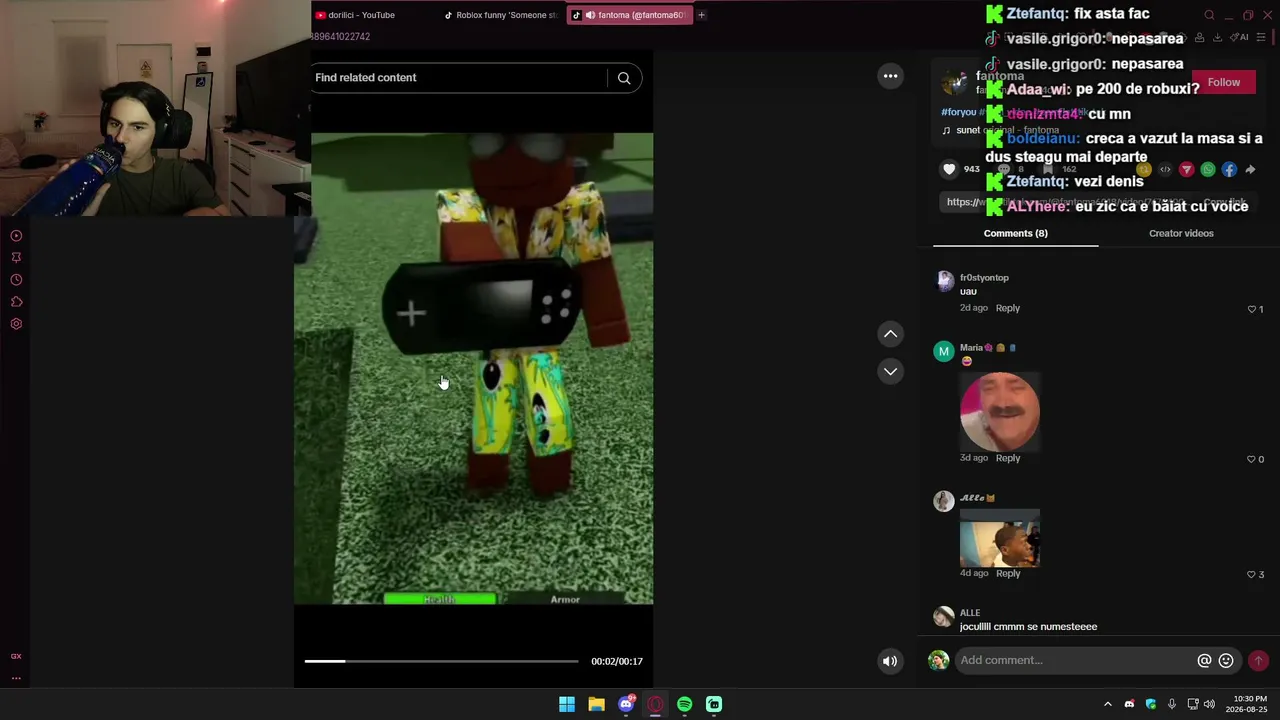
Task: Mute the video with the speaker button
Action: 889,661
